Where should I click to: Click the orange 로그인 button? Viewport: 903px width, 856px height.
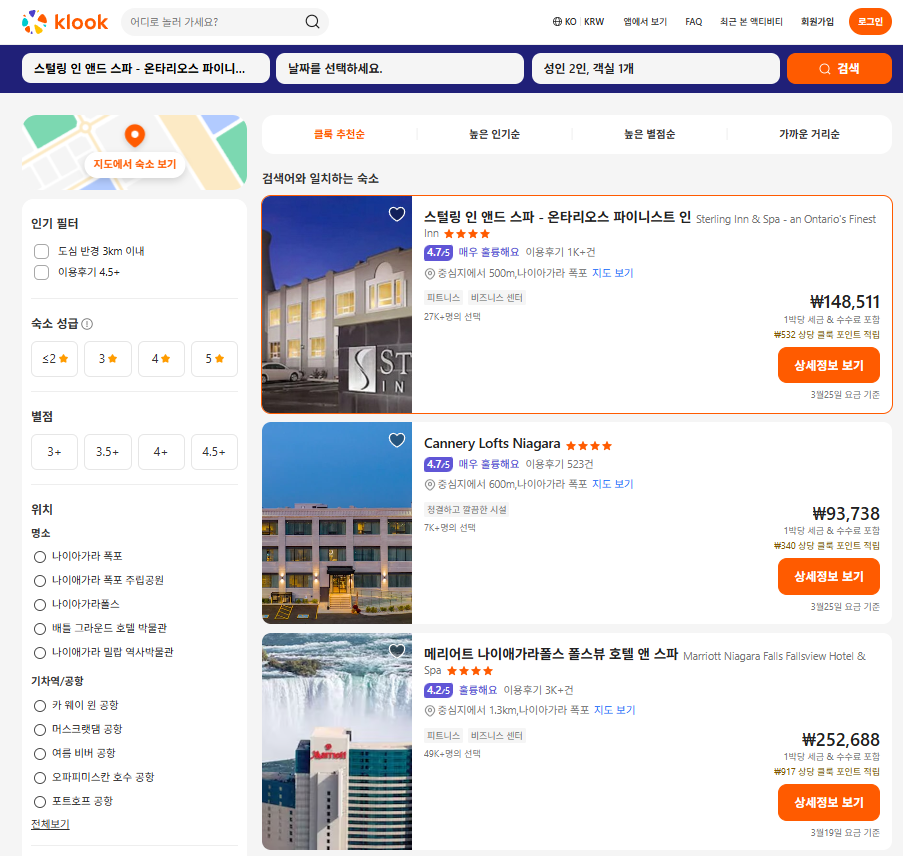tap(870, 22)
